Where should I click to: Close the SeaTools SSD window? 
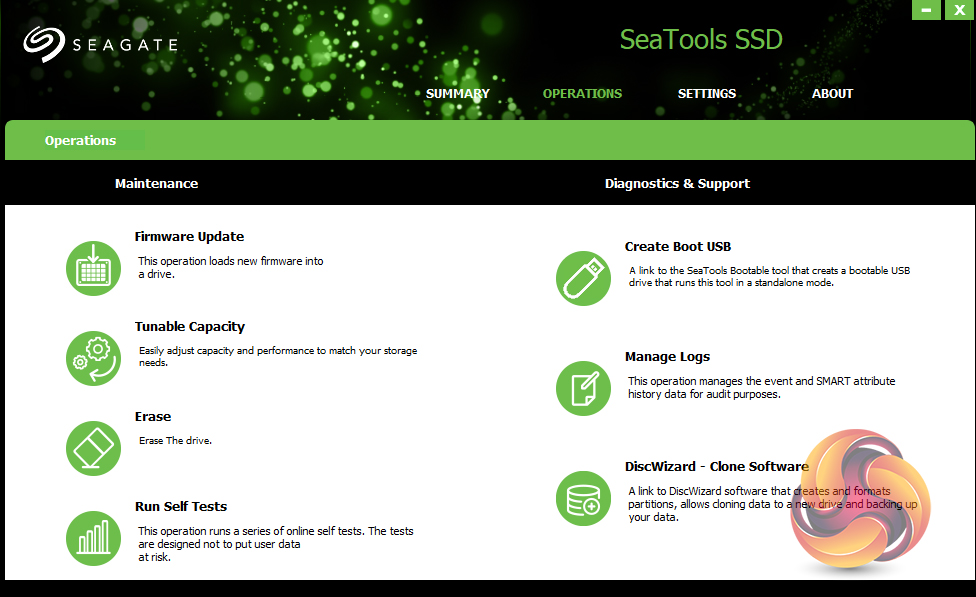(x=959, y=10)
